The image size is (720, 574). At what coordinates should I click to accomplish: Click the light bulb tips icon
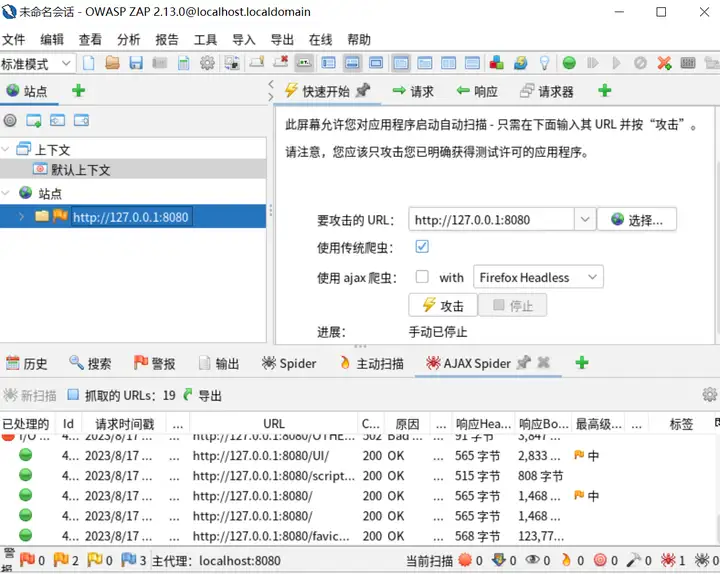pyautogui.click(x=544, y=62)
